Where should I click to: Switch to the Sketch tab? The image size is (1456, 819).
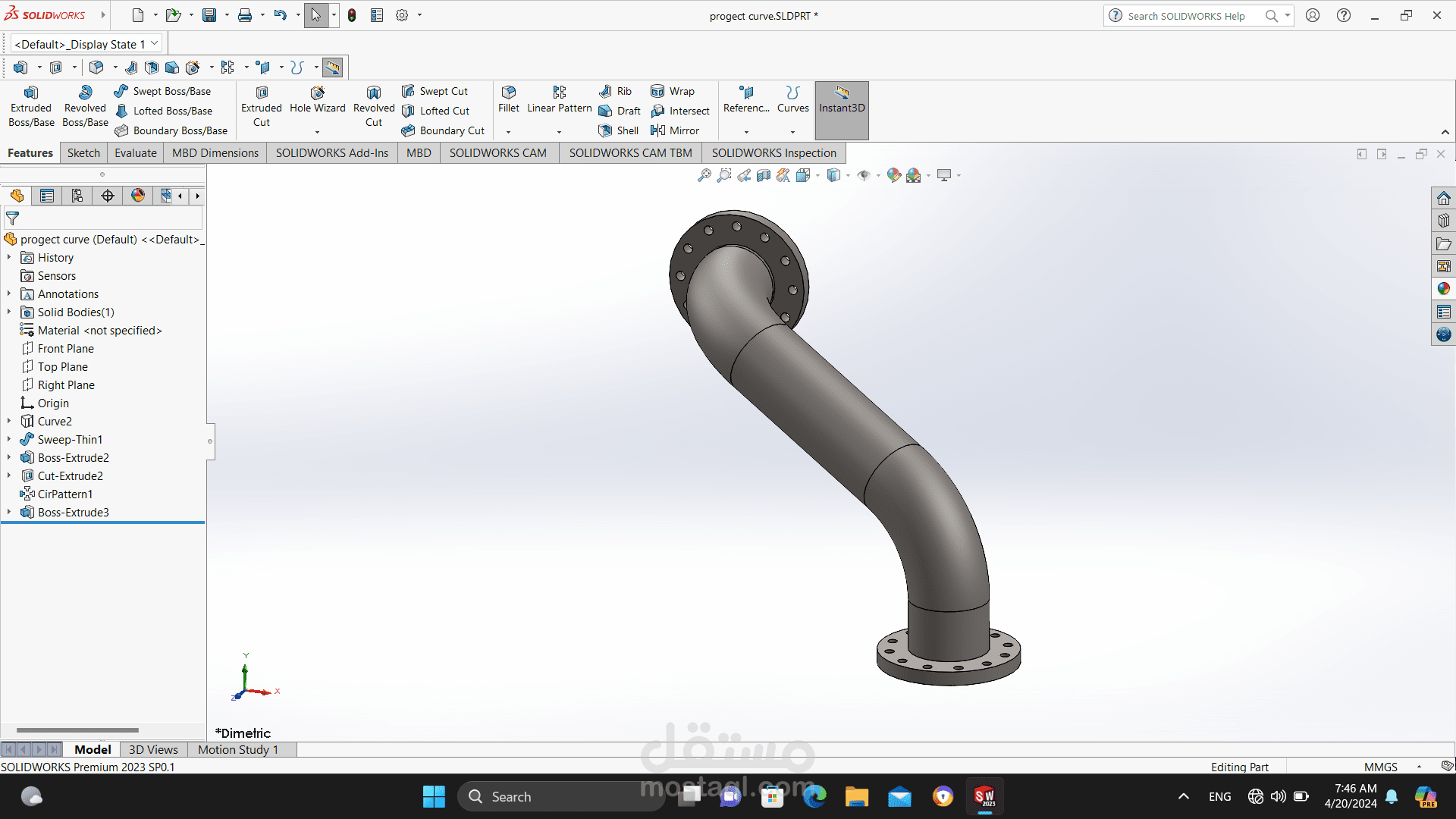coord(83,152)
